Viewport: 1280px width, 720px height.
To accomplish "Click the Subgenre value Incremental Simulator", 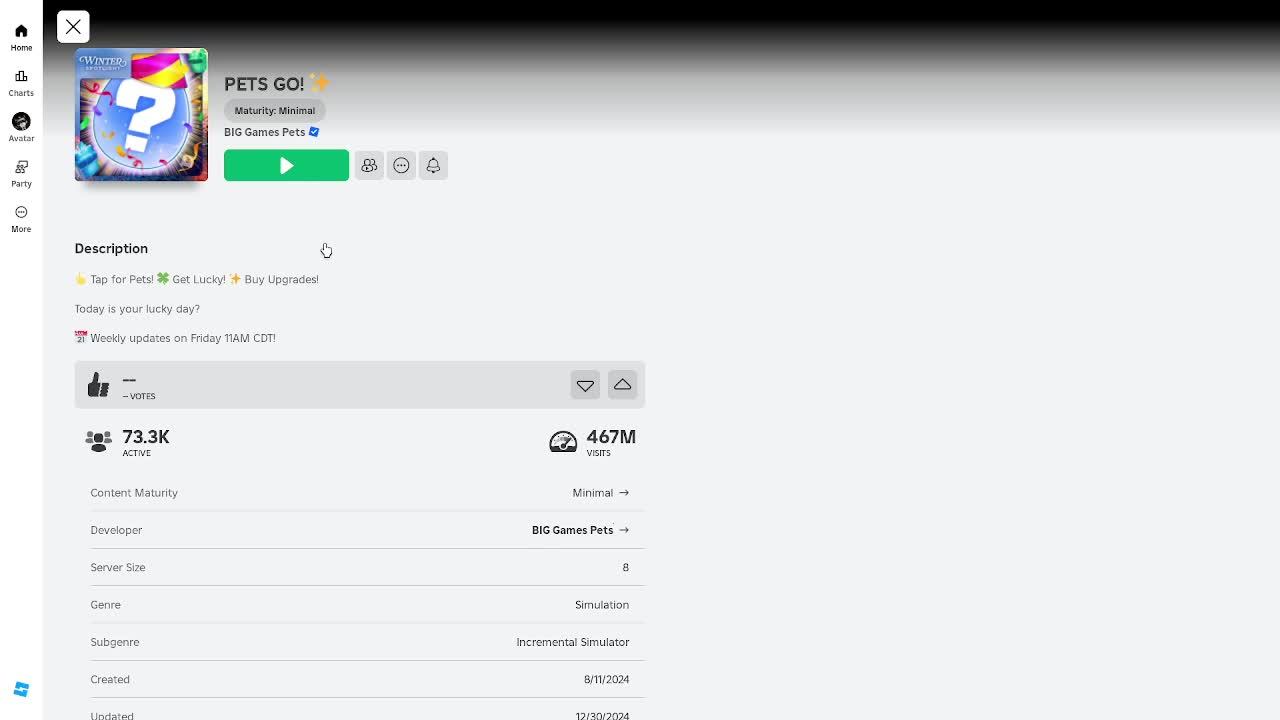I will pos(573,642).
